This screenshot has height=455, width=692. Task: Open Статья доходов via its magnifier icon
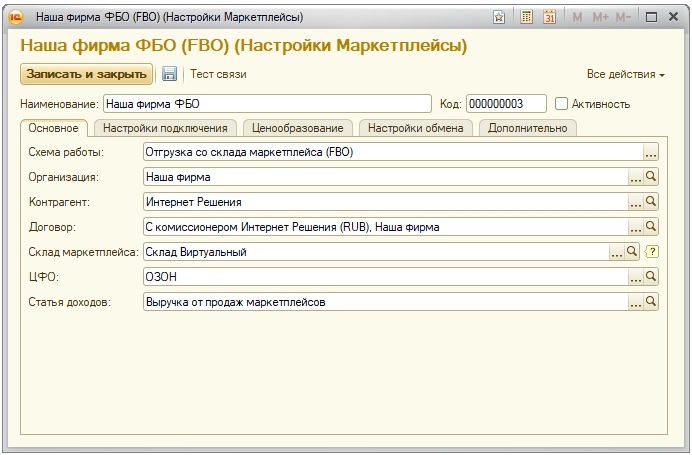coord(651,301)
